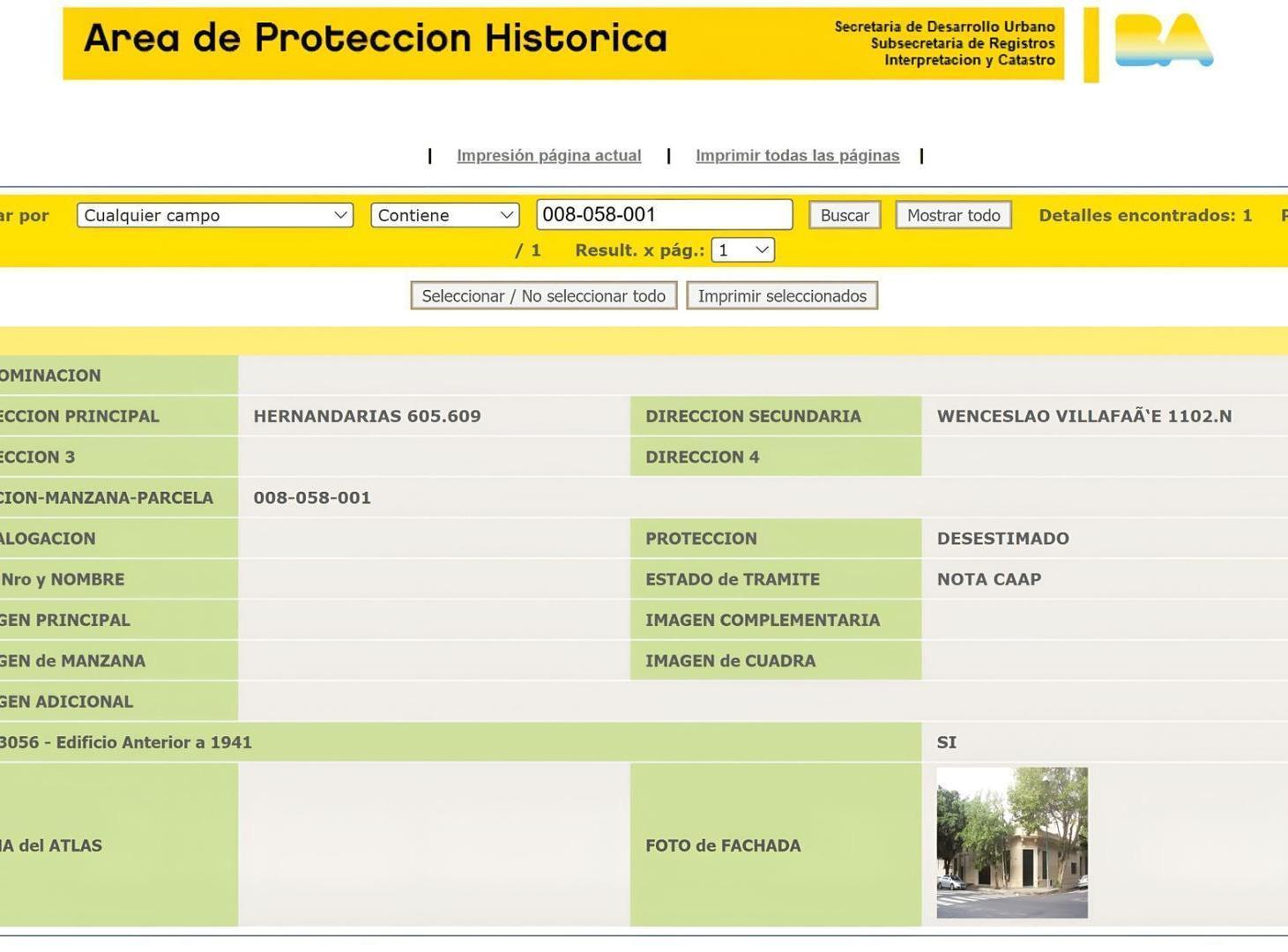Image resolution: width=1288 pixels, height=952 pixels.
Task: Click the 'Detalles encontrados: 1' text
Action: [1145, 215]
